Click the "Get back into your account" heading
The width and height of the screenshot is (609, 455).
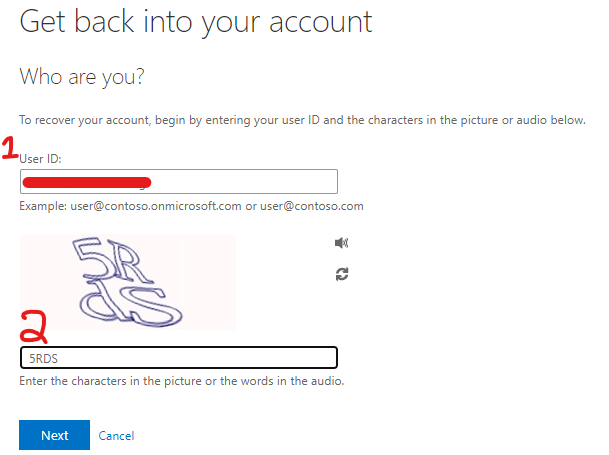(196, 21)
